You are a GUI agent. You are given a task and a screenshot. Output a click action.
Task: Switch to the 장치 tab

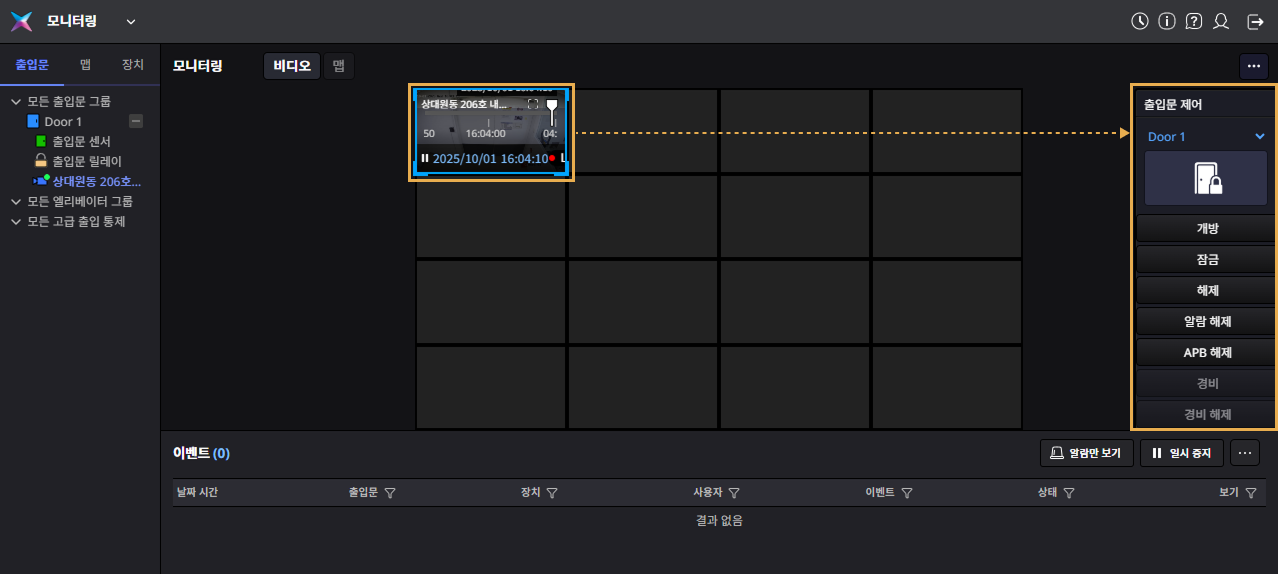132,64
